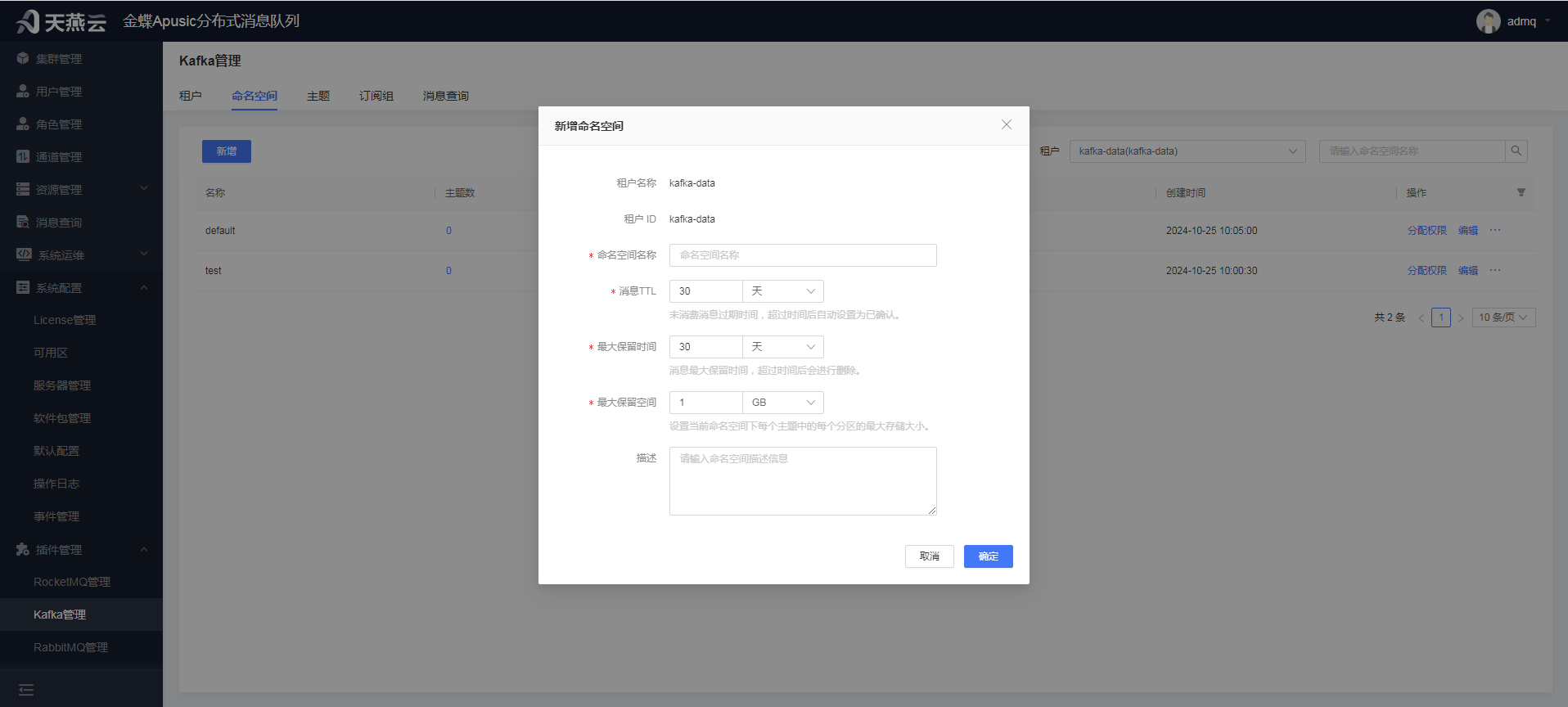Image resolution: width=1568 pixels, height=707 pixels.
Task: Switch to the 订阅组 tab
Action: click(376, 96)
